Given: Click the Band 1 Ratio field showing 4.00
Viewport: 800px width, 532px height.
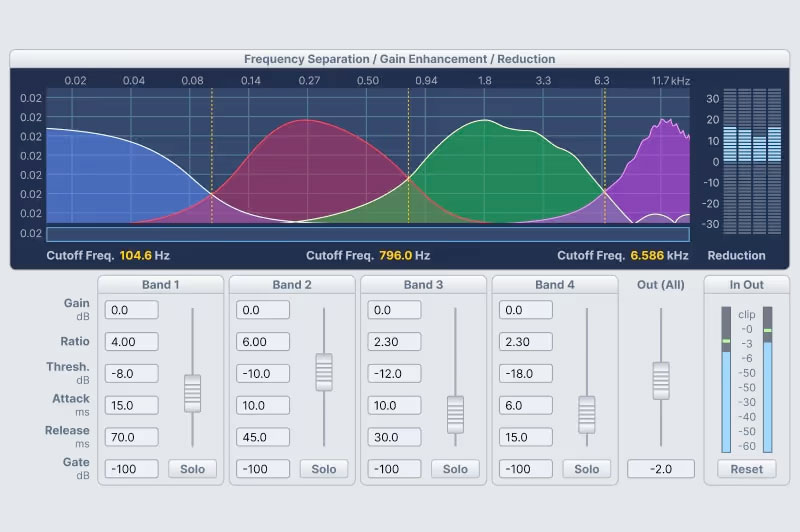Looking at the screenshot, I should click(132, 342).
